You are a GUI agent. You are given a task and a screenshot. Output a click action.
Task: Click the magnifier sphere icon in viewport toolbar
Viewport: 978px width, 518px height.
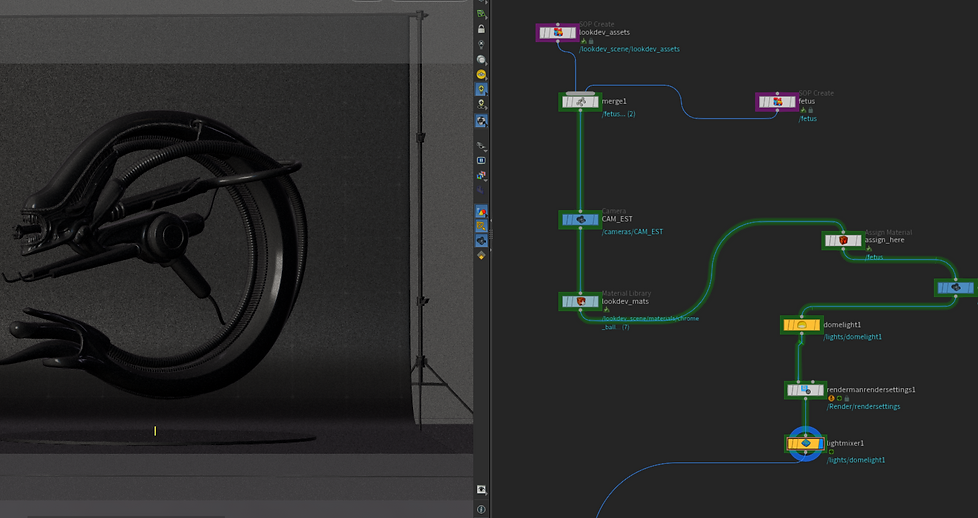[481, 59]
